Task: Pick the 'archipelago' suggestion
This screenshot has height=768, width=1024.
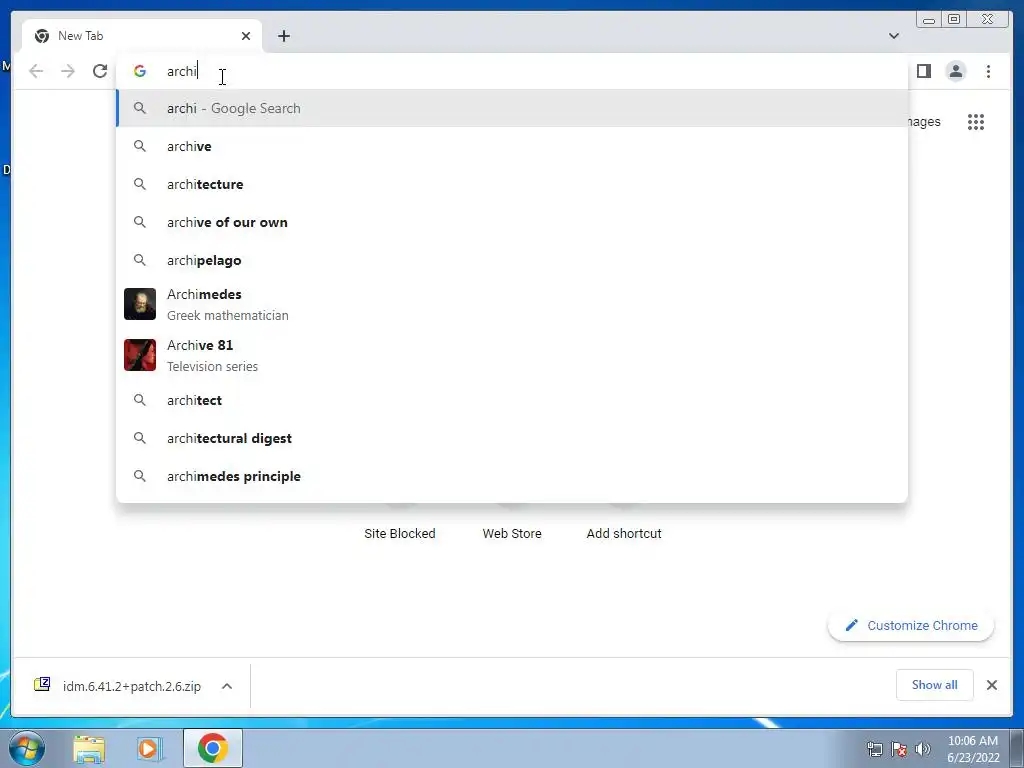Action: click(512, 260)
